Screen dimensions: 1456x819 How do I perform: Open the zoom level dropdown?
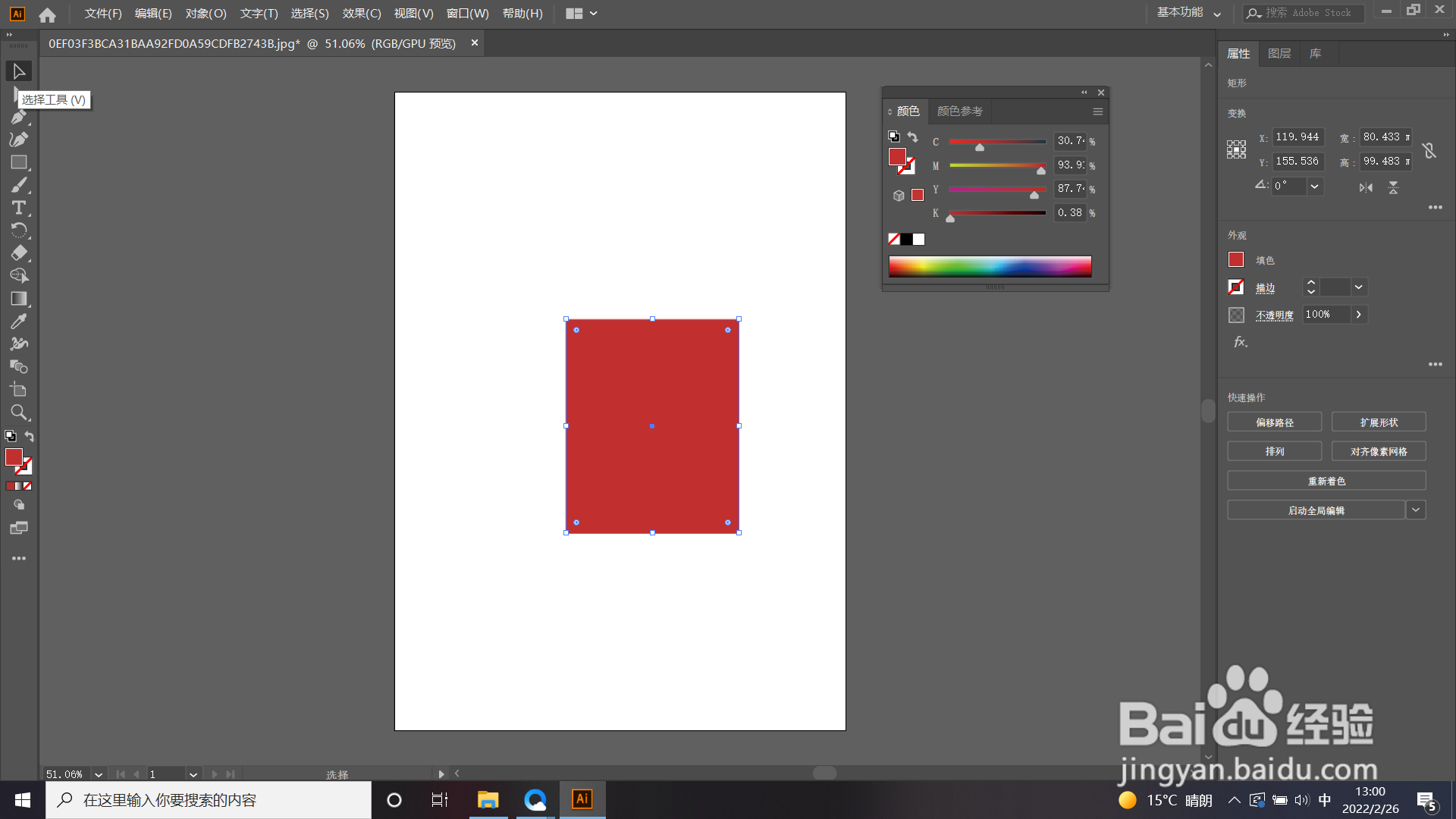click(x=99, y=774)
